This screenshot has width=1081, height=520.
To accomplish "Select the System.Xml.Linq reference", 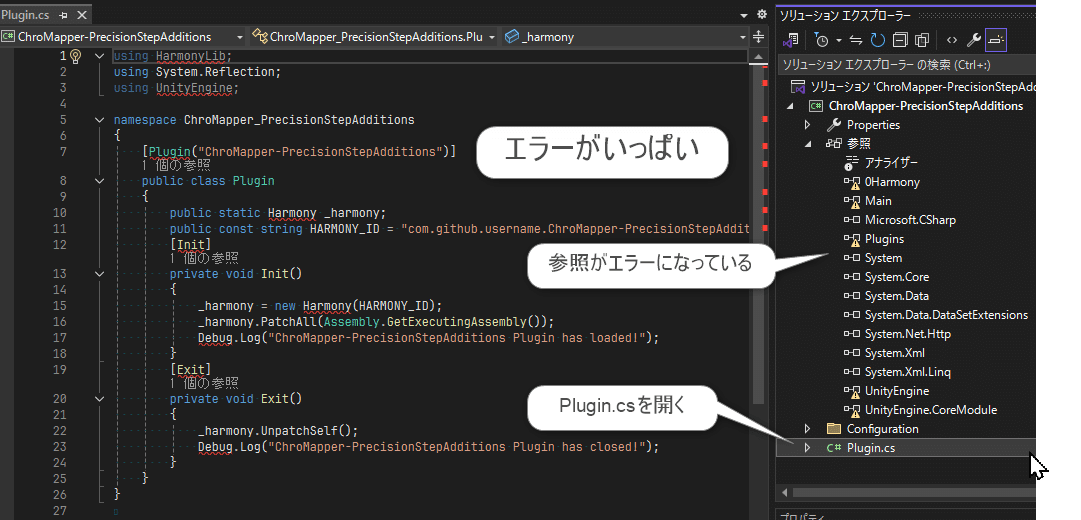I will click(x=907, y=372).
